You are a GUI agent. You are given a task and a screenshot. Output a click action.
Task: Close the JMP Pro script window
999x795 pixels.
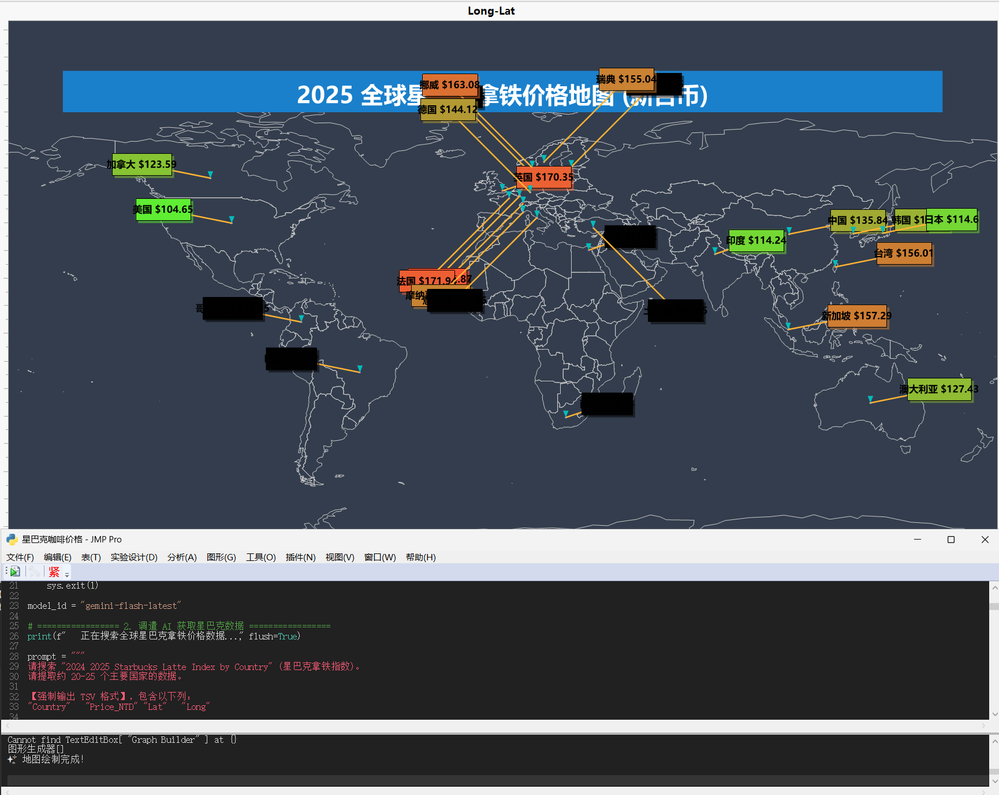click(985, 540)
